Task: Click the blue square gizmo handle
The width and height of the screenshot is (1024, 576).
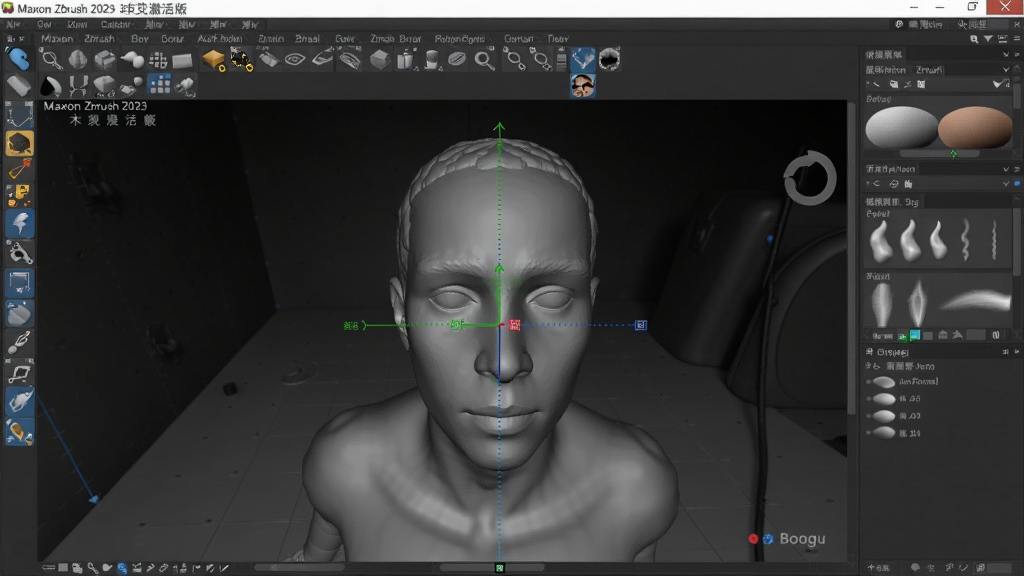Action: (x=641, y=325)
